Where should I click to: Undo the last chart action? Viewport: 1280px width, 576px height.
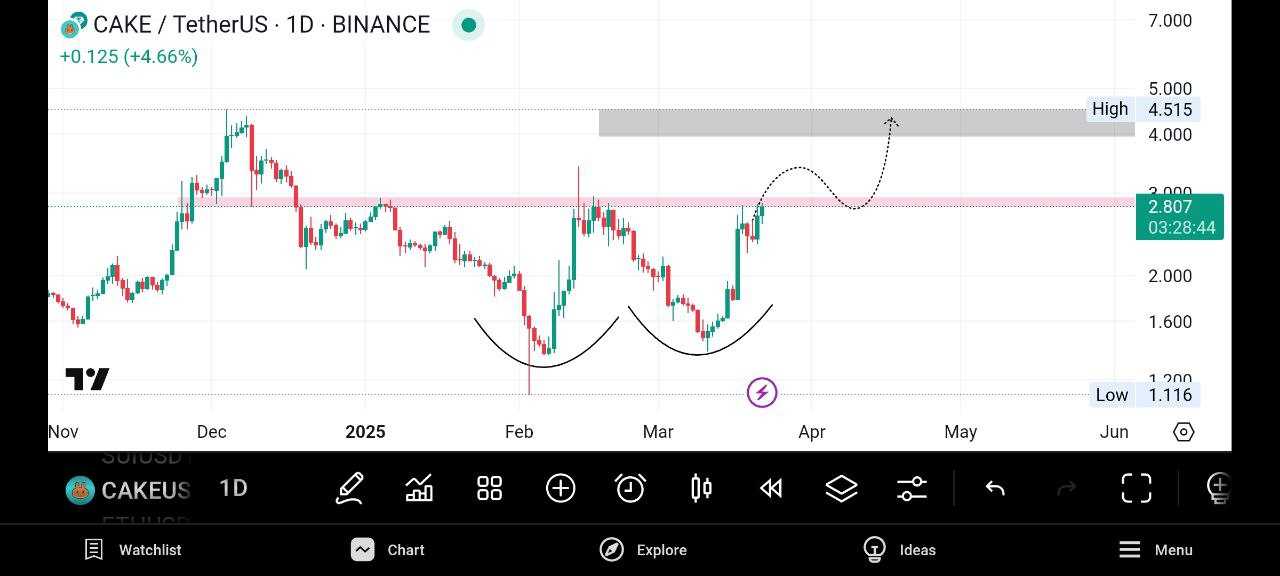coord(995,488)
